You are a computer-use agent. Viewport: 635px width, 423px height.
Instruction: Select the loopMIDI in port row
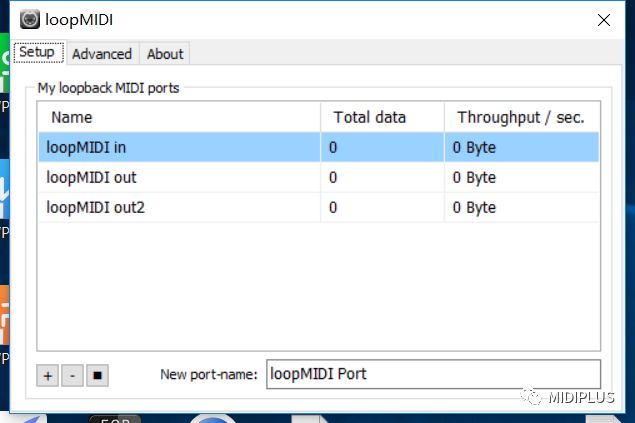(x=319, y=147)
